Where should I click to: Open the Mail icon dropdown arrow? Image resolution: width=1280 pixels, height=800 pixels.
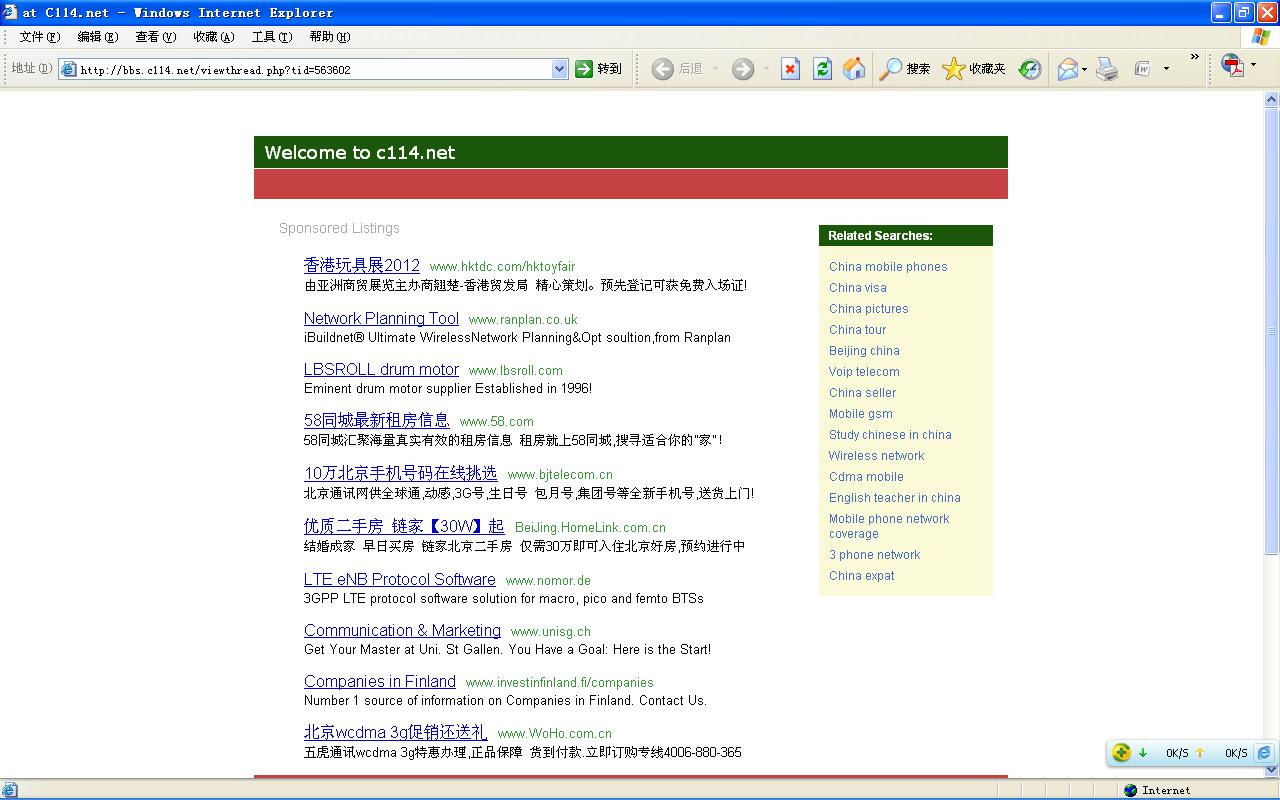pos(1085,69)
